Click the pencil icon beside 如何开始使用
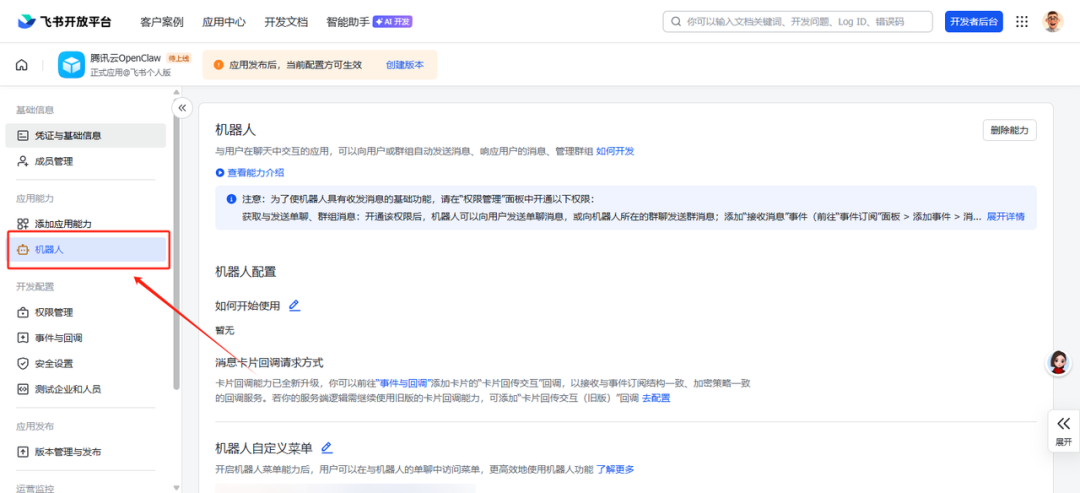This screenshot has width=1080, height=493. (x=294, y=306)
